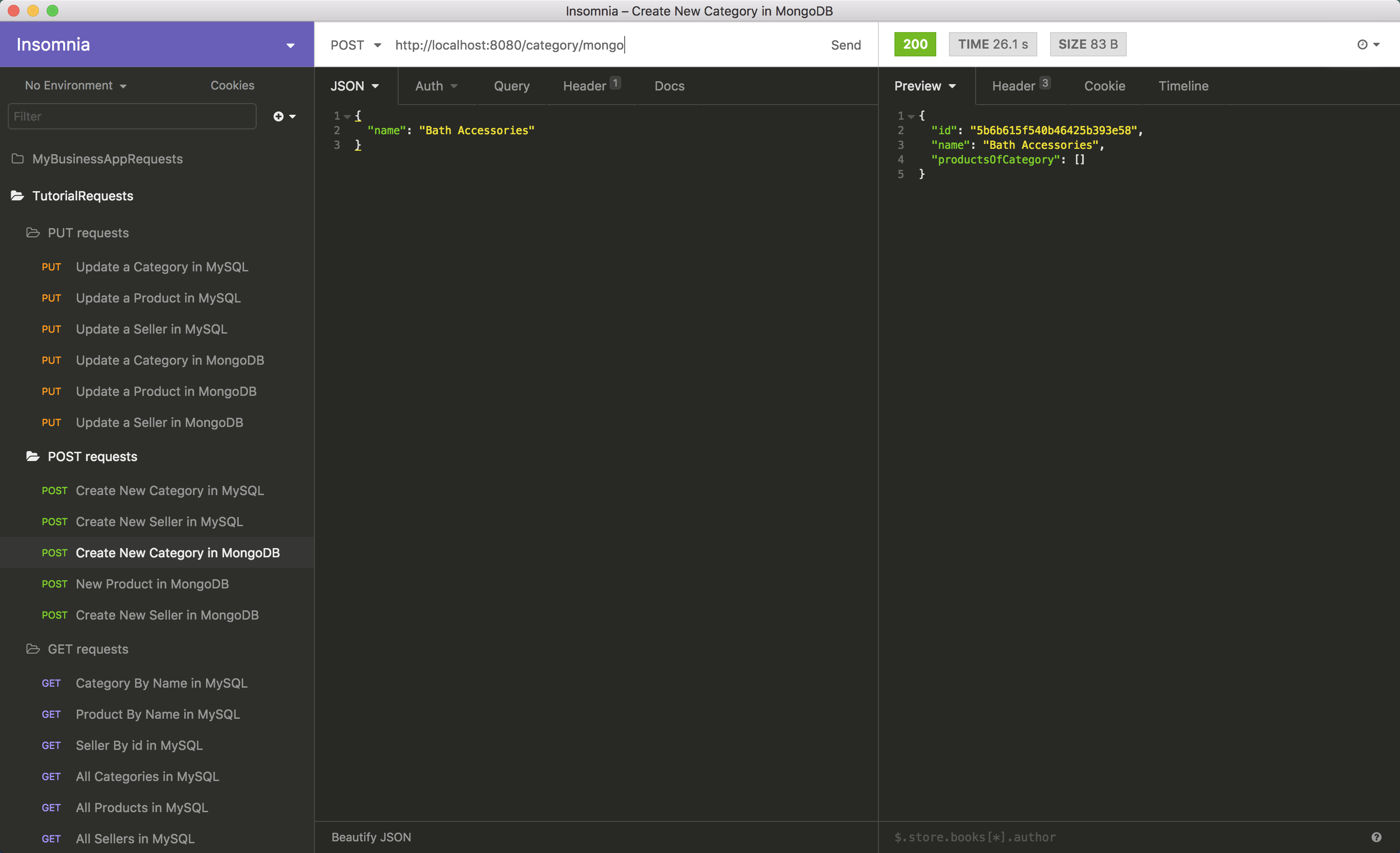Open the No Environment dropdown
The image size is (1400, 853).
[x=75, y=85]
